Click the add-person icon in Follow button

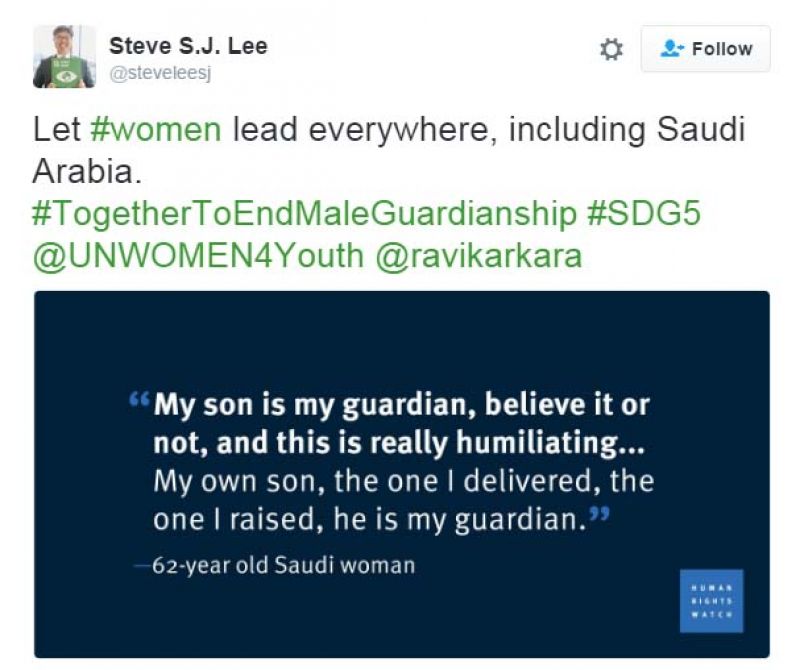(x=672, y=49)
